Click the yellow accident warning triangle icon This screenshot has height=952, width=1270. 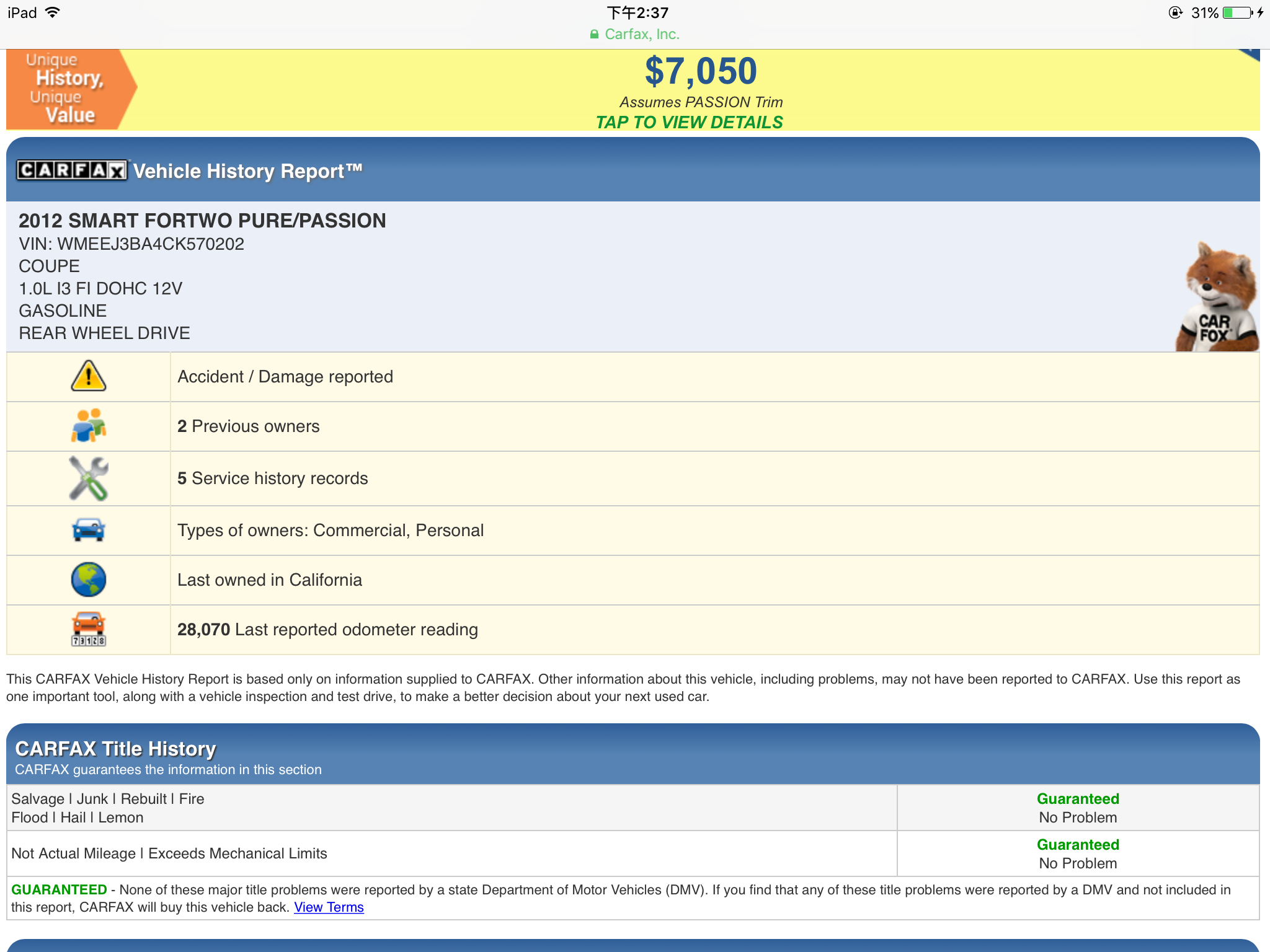click(x=88, y=376)
